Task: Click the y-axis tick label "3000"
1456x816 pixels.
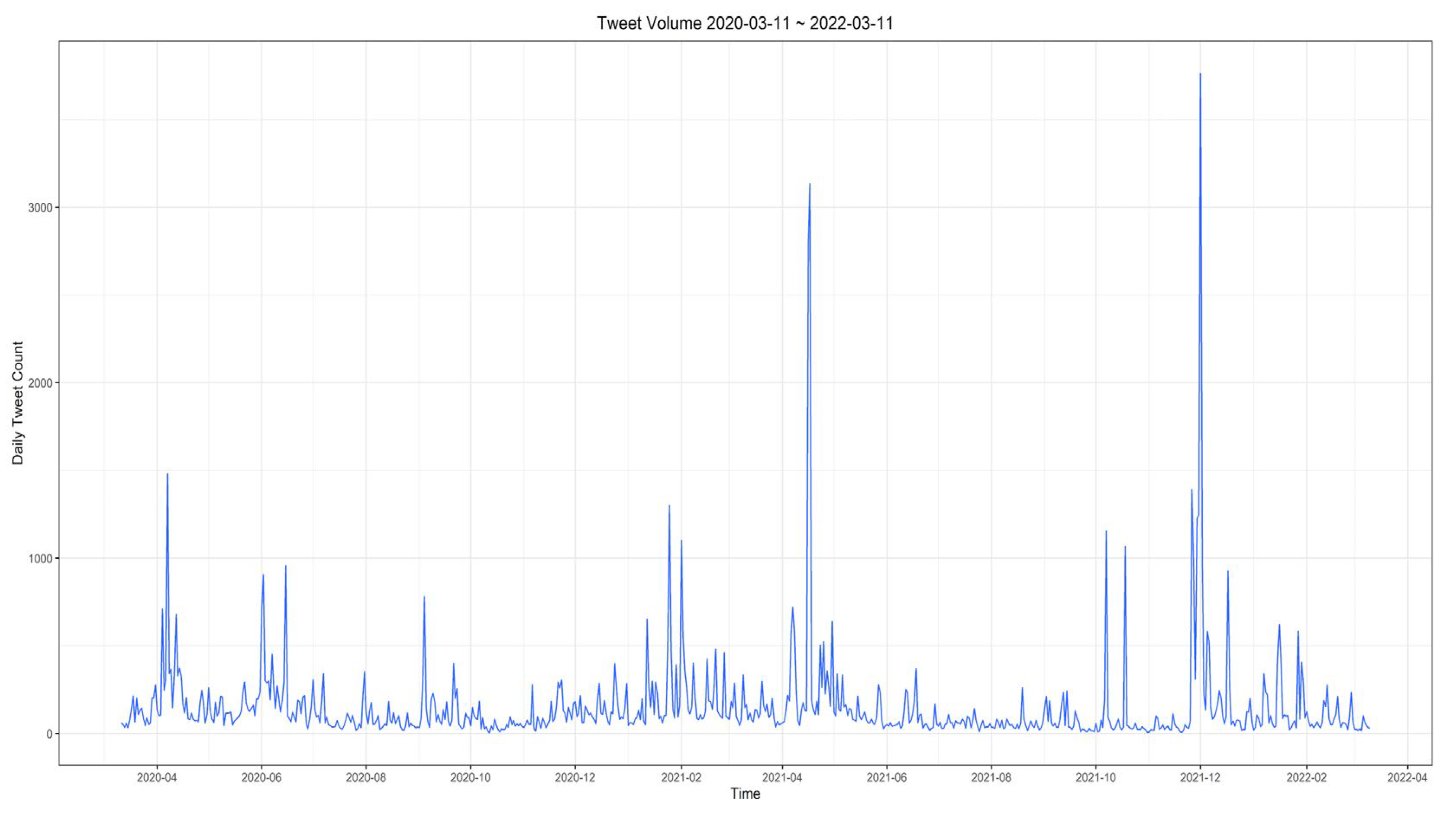Action: coord(41,207)
